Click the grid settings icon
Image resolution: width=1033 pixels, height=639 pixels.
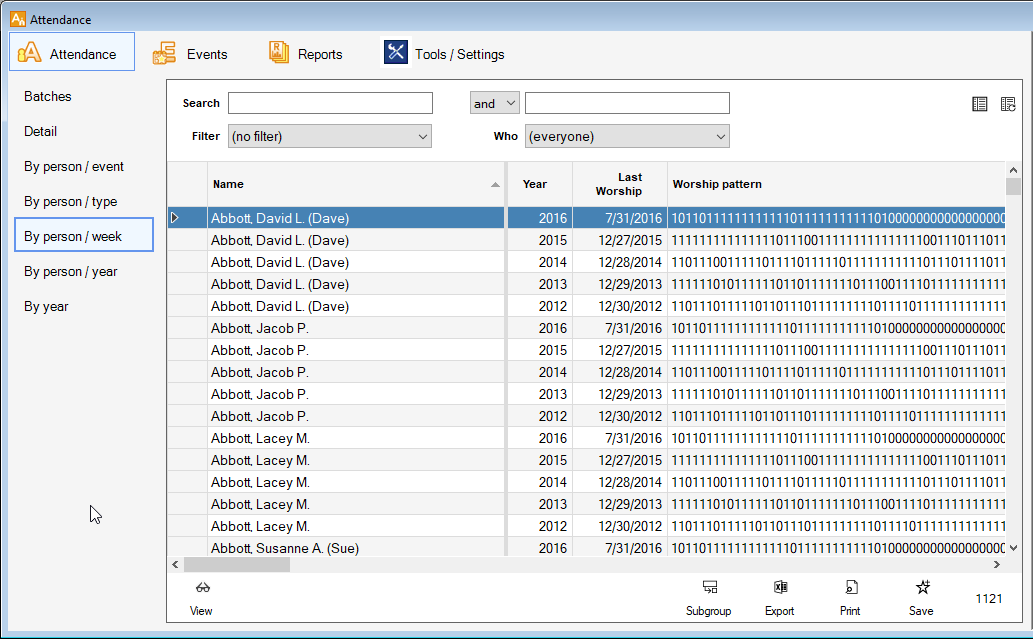click(x=1008, y=104)
